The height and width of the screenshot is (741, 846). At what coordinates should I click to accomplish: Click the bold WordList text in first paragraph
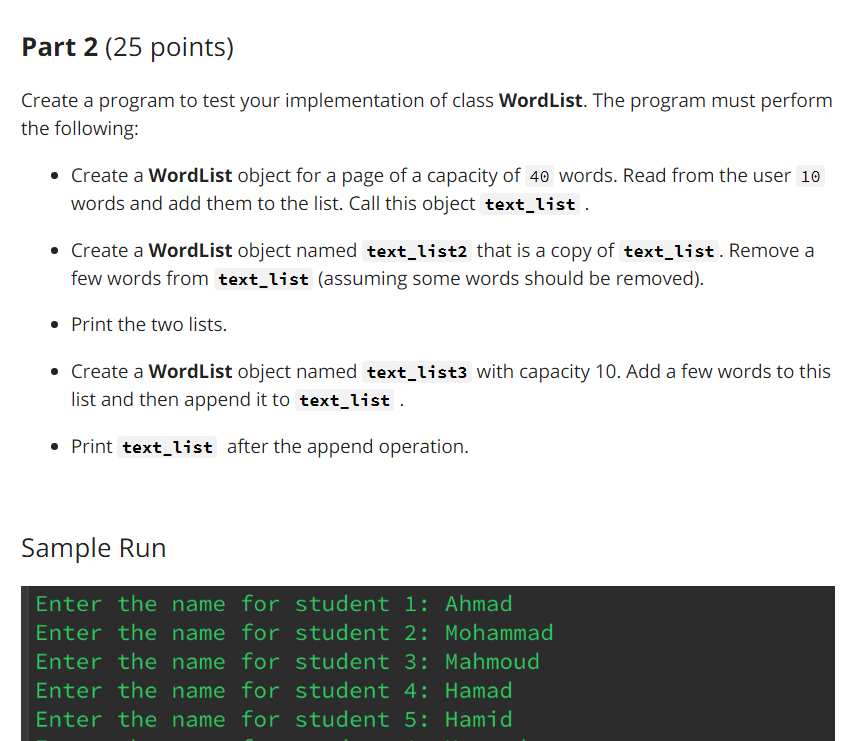click(539, 100)
